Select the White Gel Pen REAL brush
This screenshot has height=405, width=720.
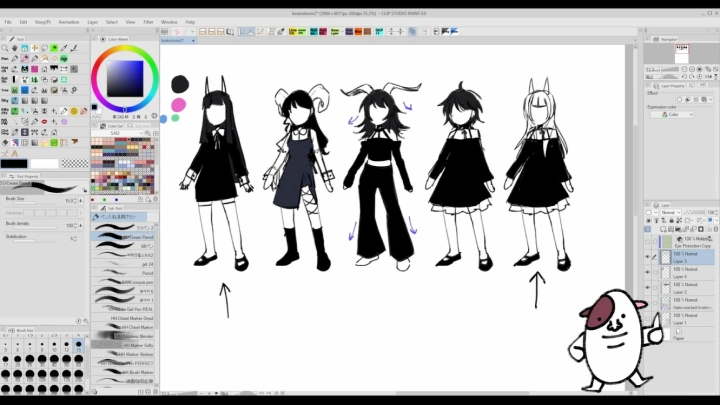point(123,309)
